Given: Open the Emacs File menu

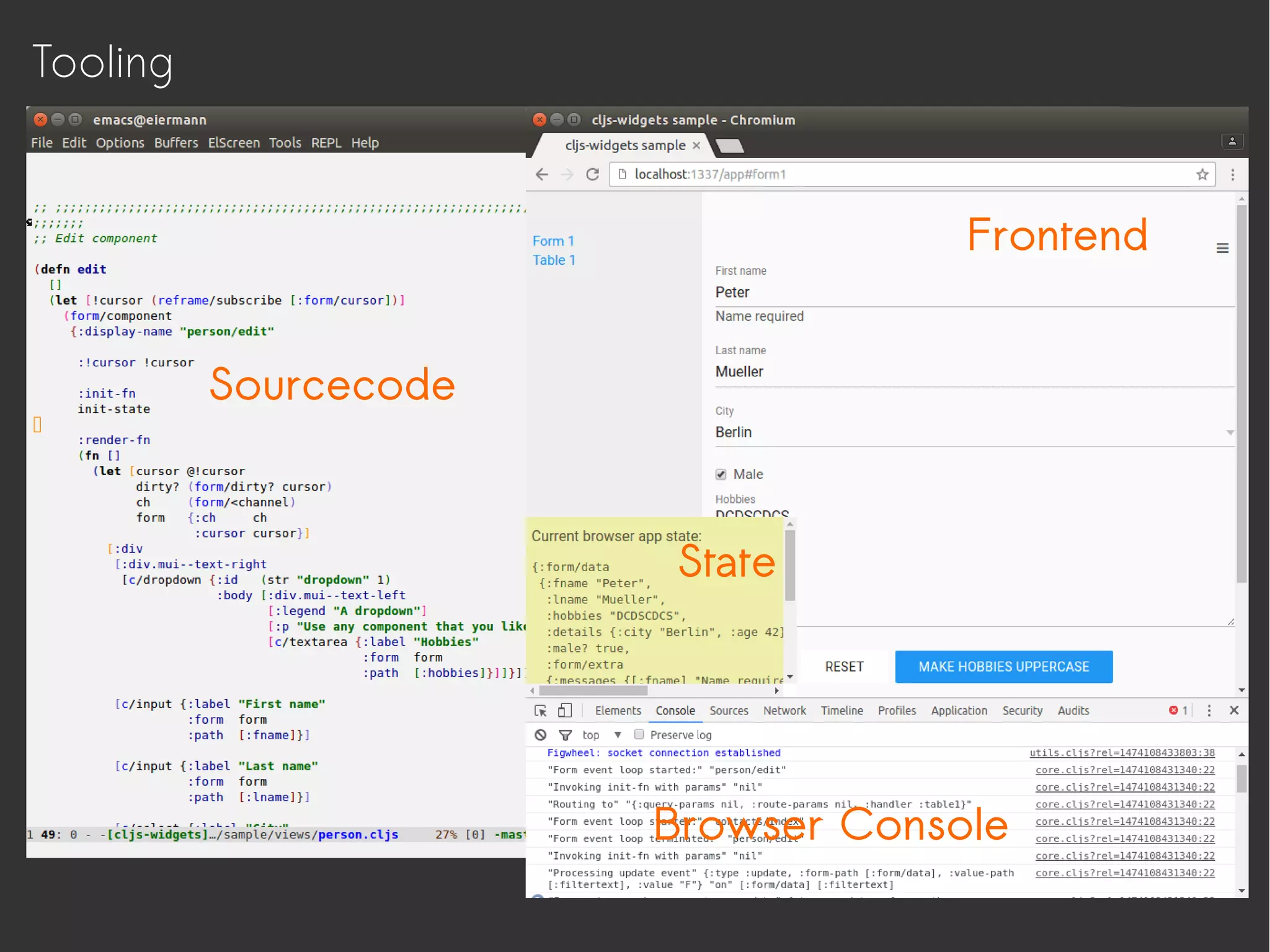Looking at the screenshot, I should click(x=42, y=143).
